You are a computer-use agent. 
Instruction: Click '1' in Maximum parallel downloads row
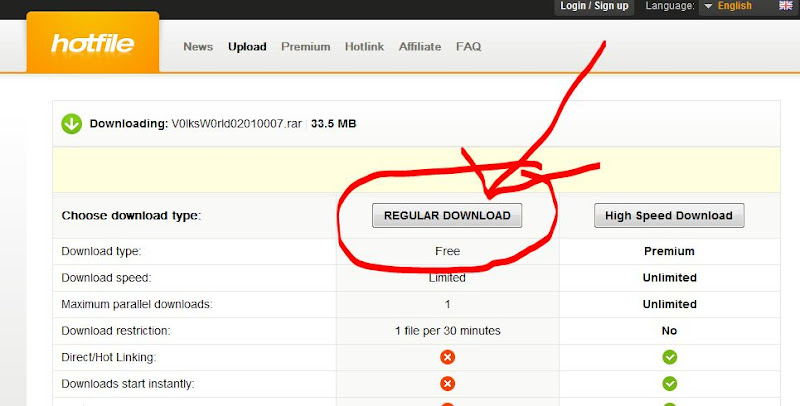pos(447,304)
